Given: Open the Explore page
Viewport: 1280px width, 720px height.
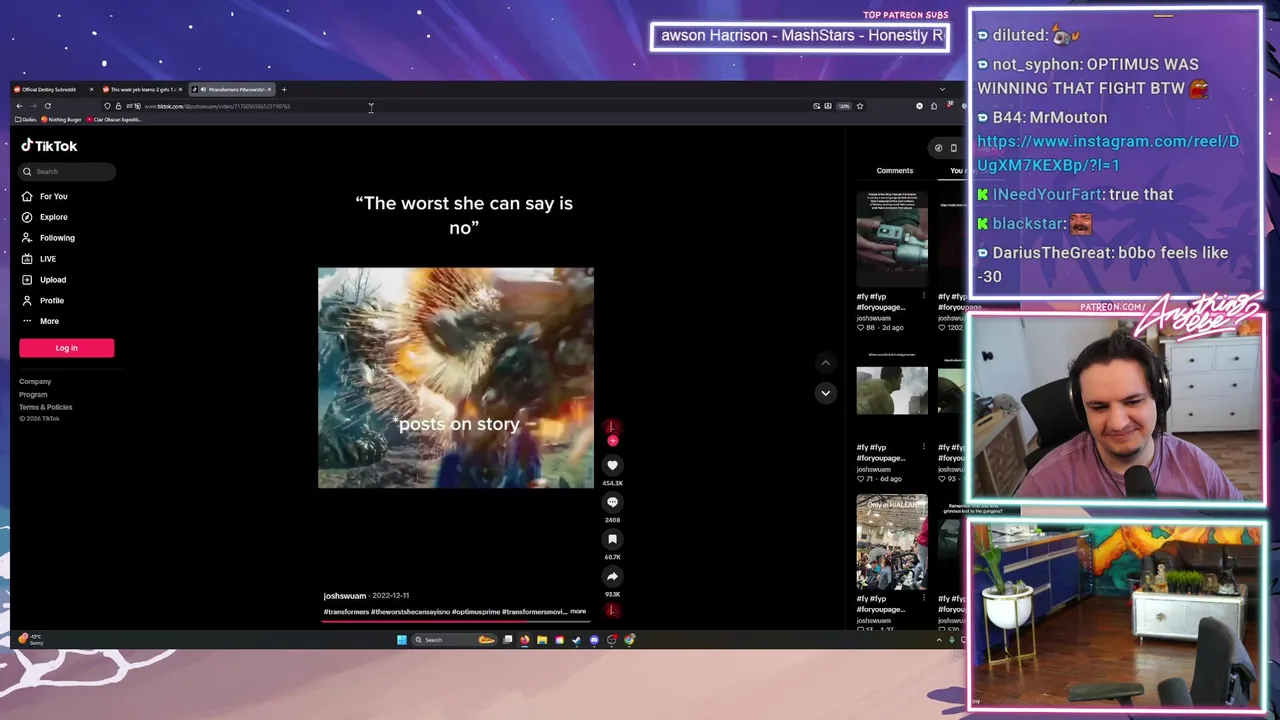Looking at the screenshot, I should pyautogui.click(x=45, y=217).
